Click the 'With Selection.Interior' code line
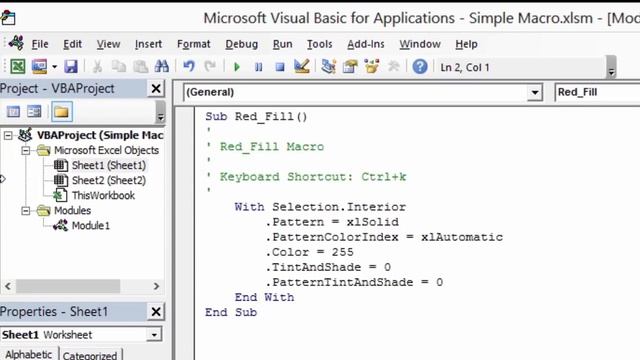Screen dimensions: 640x360 [x=320, y=207]
